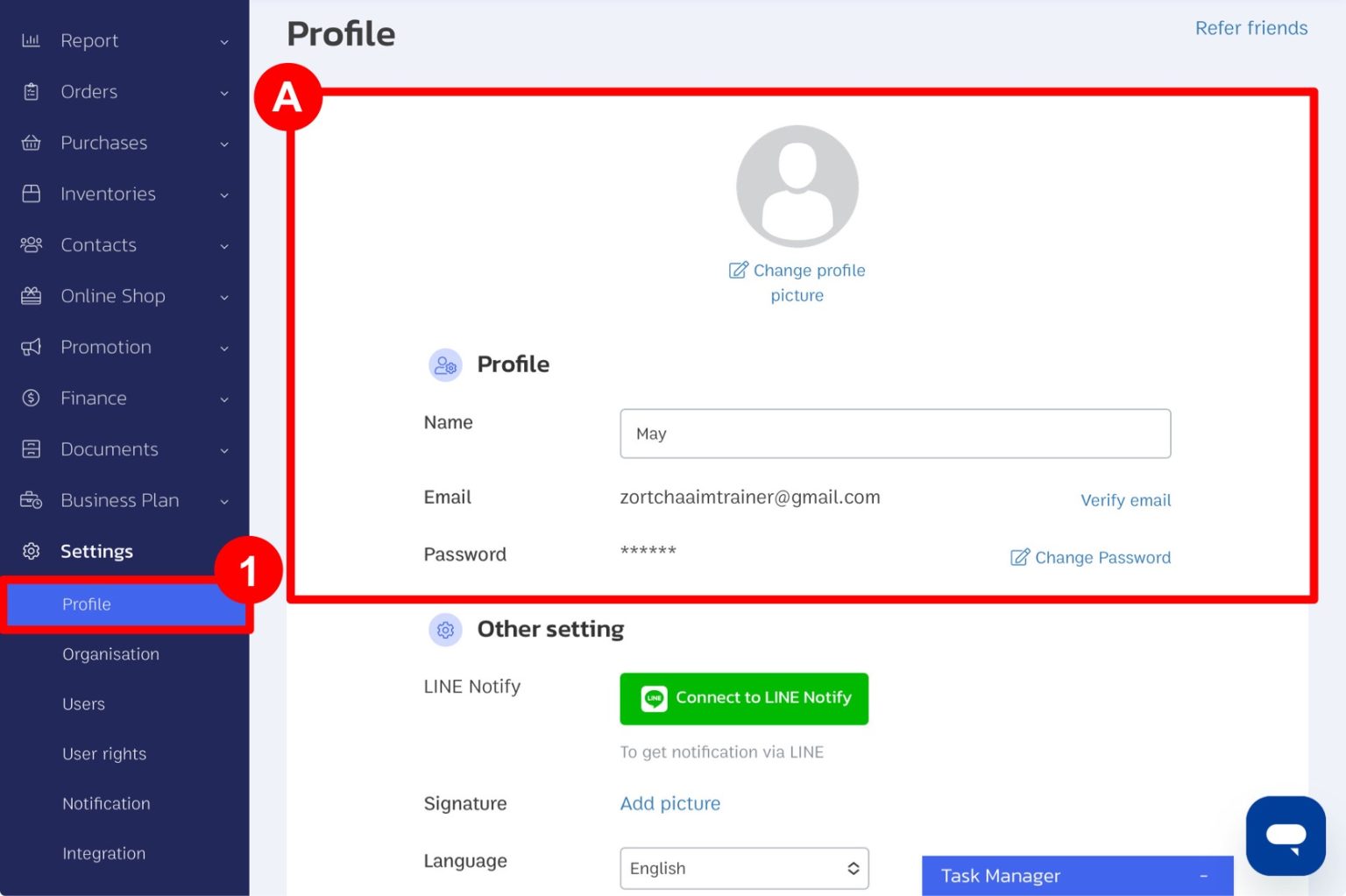Click Change profile picture
This screenshot has width=1346, height=896.
(797, 282)
